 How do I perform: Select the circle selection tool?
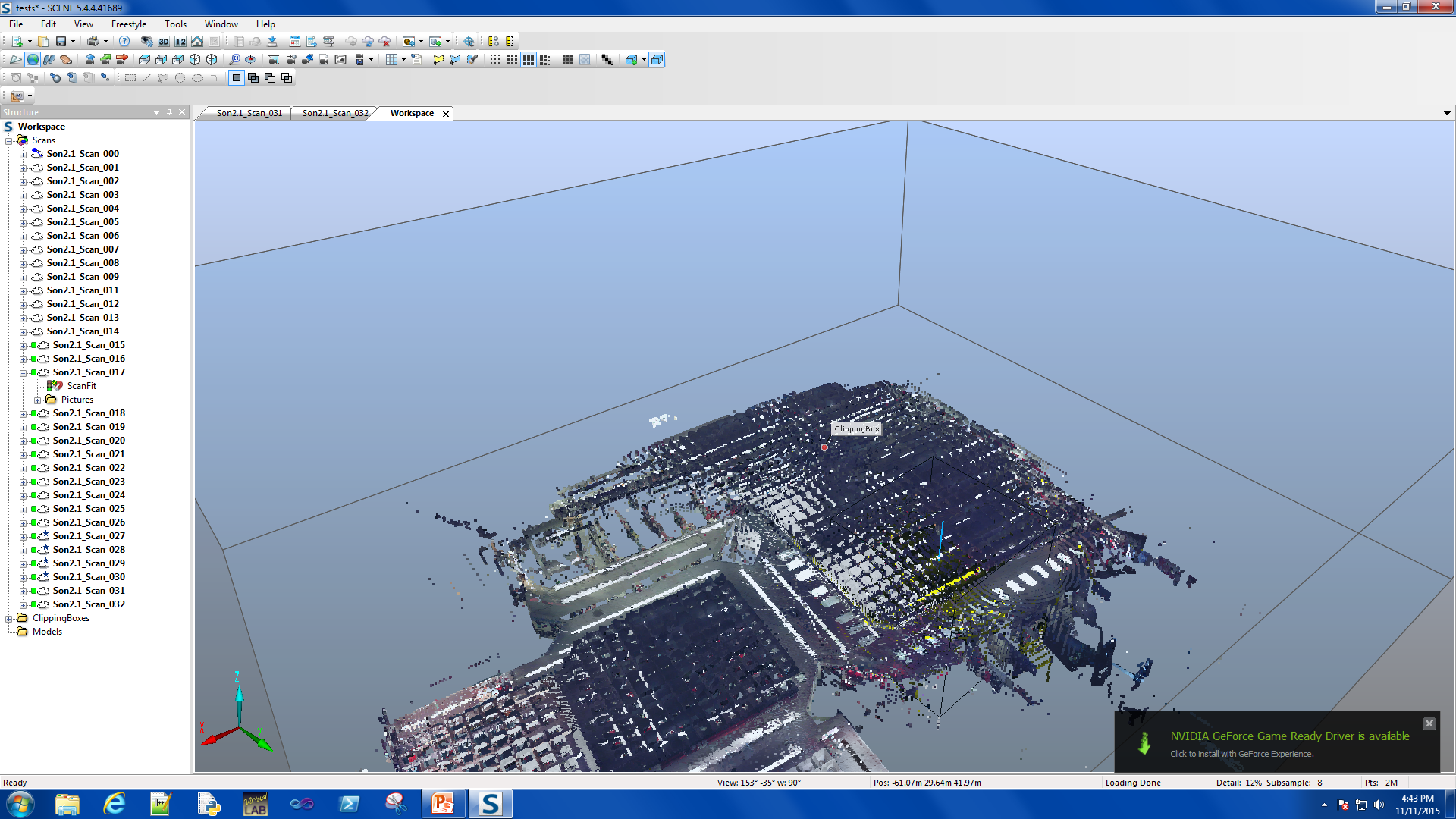[180, 78]
